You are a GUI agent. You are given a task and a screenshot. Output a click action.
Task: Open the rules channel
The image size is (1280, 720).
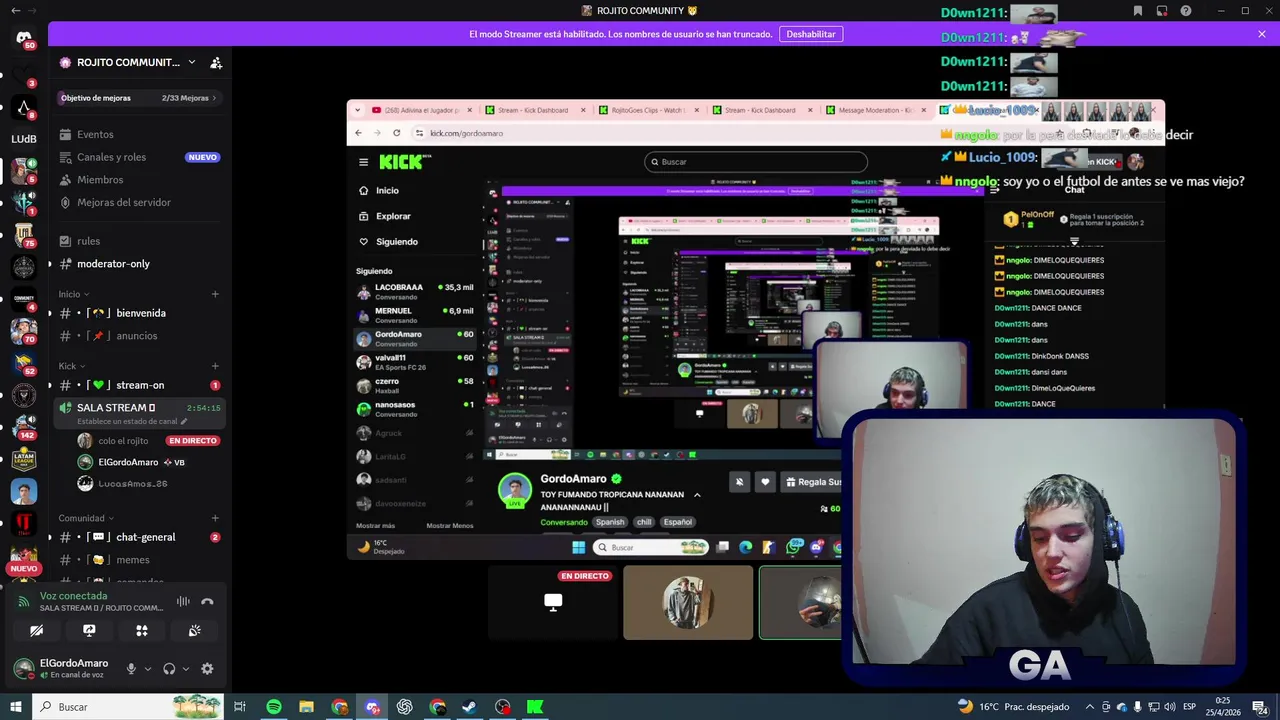coord(140,241)
